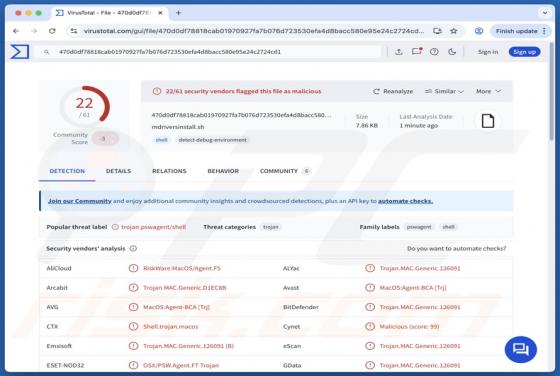Click the page vertical scrollbar
This screenshot has height=376, width=560.
click(x=552, y=92)
